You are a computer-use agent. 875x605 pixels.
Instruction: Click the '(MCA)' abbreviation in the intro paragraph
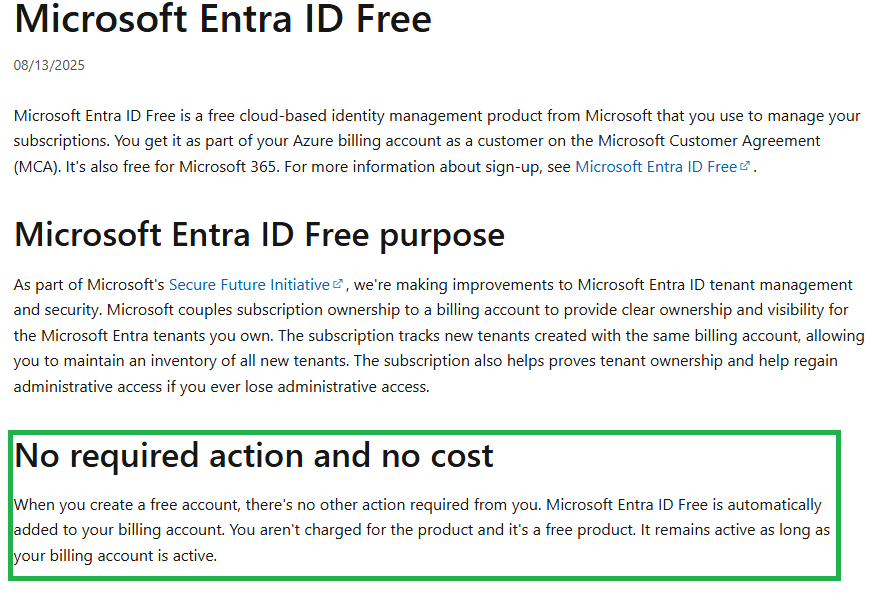point(37,167)
